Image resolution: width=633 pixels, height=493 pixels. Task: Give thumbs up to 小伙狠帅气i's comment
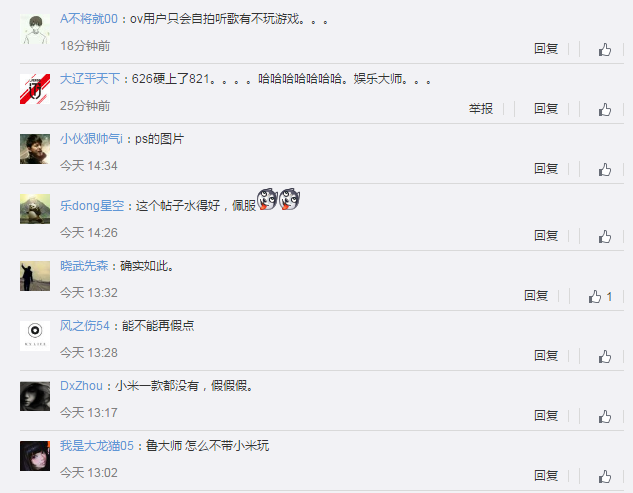(605, 169)
